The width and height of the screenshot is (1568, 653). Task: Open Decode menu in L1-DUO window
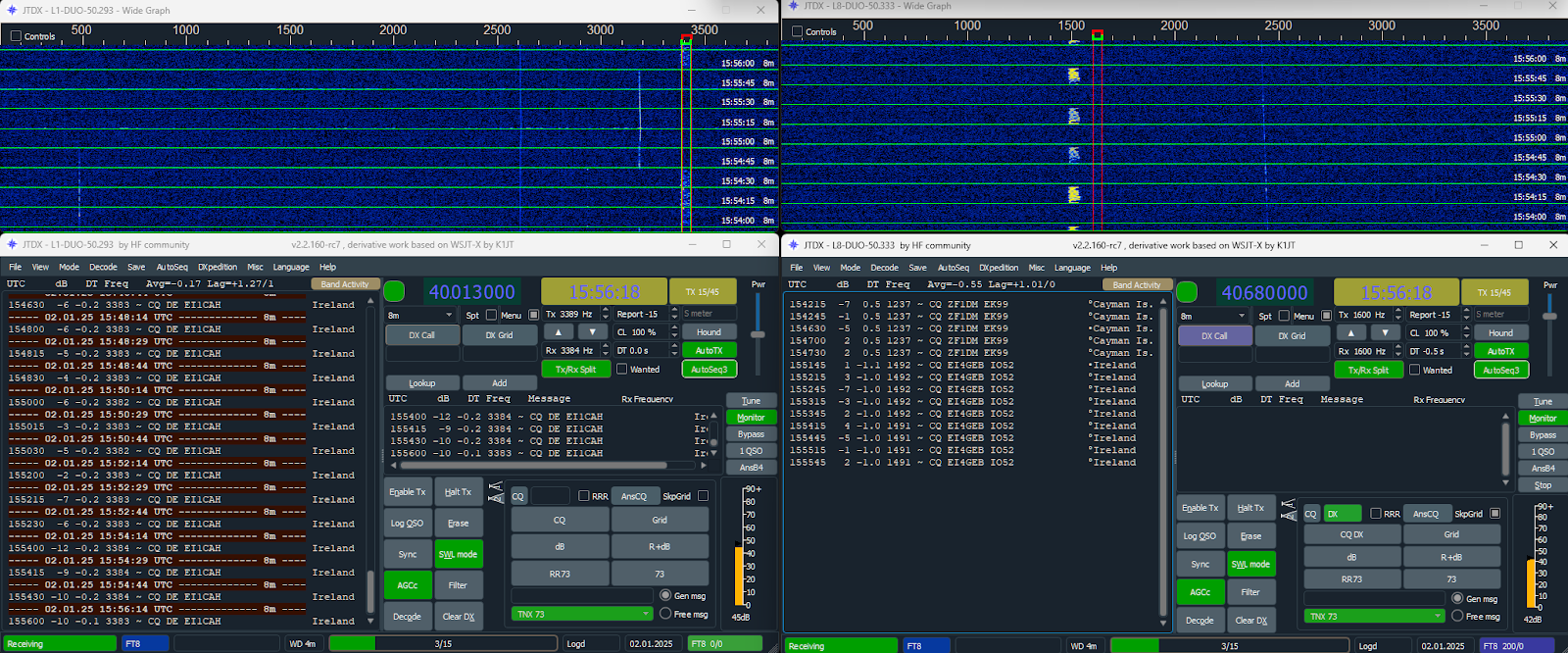pyautogui.click(x=103, y=267)
